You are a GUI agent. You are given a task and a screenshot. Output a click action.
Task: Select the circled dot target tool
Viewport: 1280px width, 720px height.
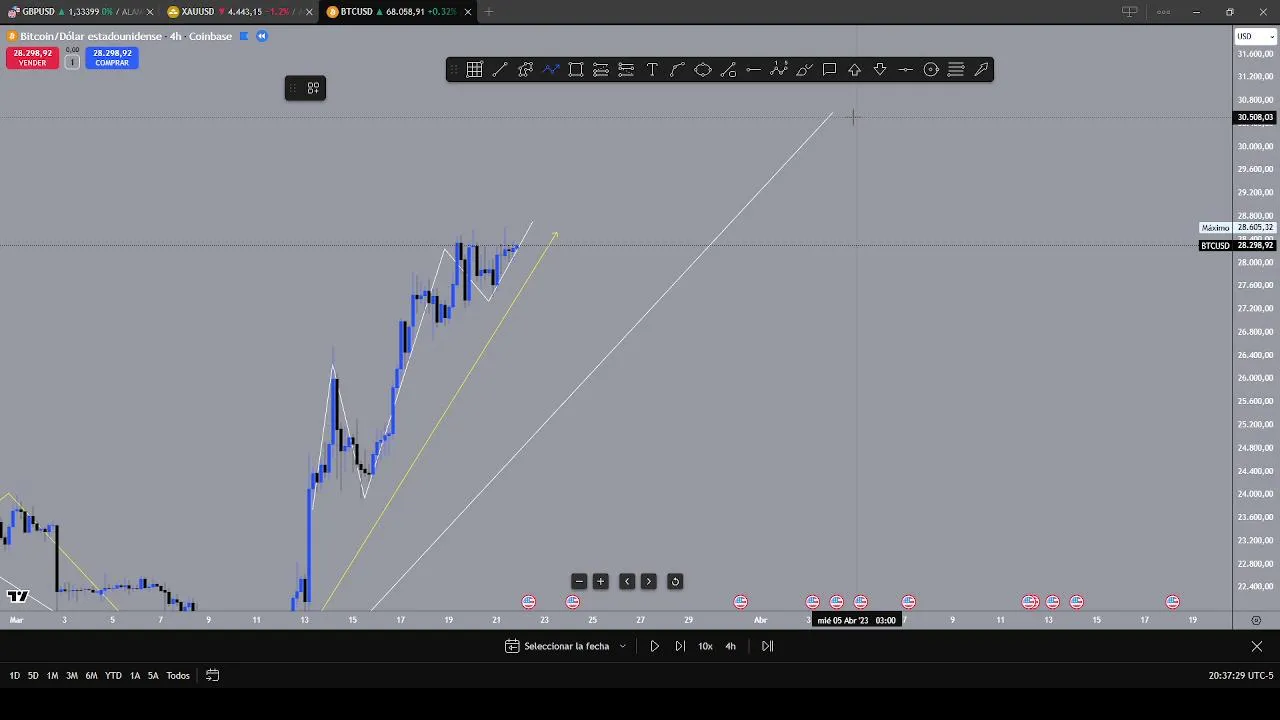tap(931, 70)
